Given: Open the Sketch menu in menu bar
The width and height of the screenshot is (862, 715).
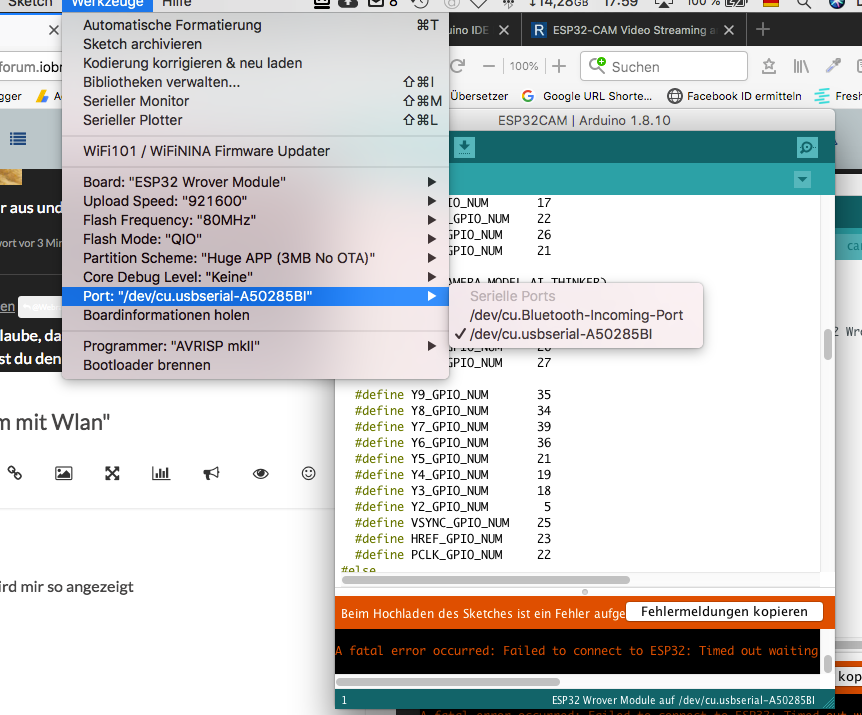Looking at the screenshot, I should (x=30, y=3).
